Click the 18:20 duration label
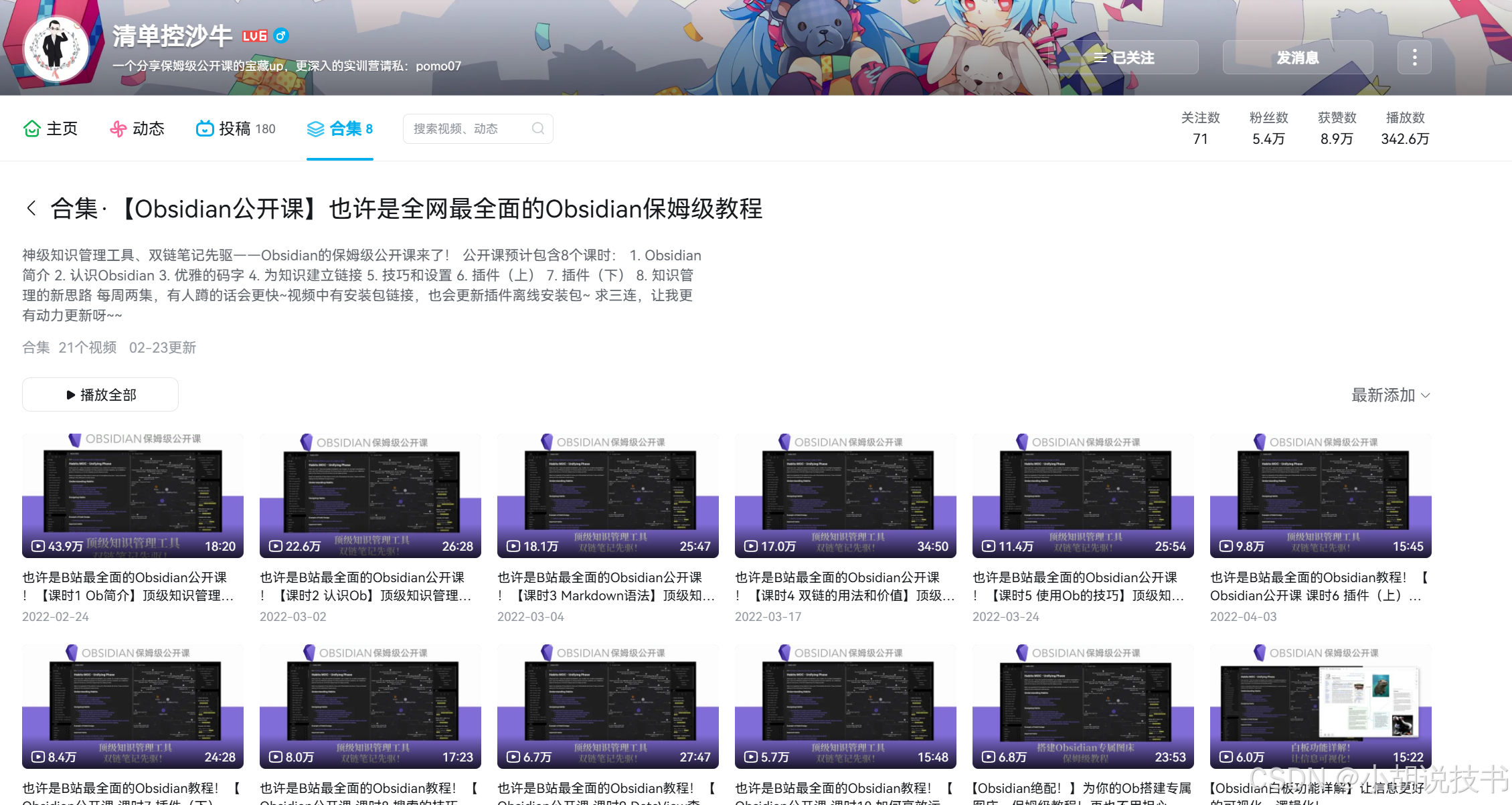1512x805 pixels. (x=220, y=546)
